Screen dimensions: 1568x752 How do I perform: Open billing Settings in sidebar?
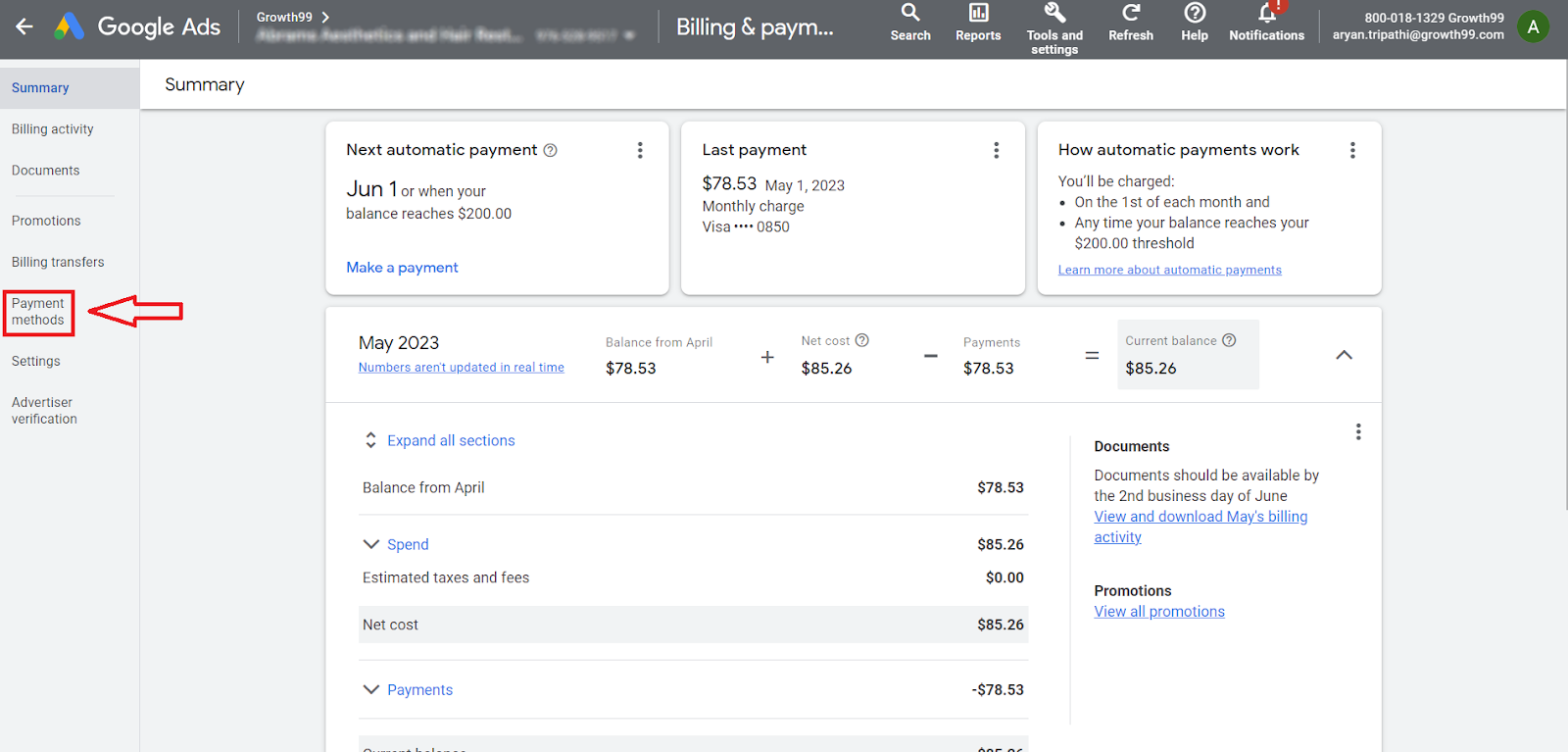pos(36,361)
